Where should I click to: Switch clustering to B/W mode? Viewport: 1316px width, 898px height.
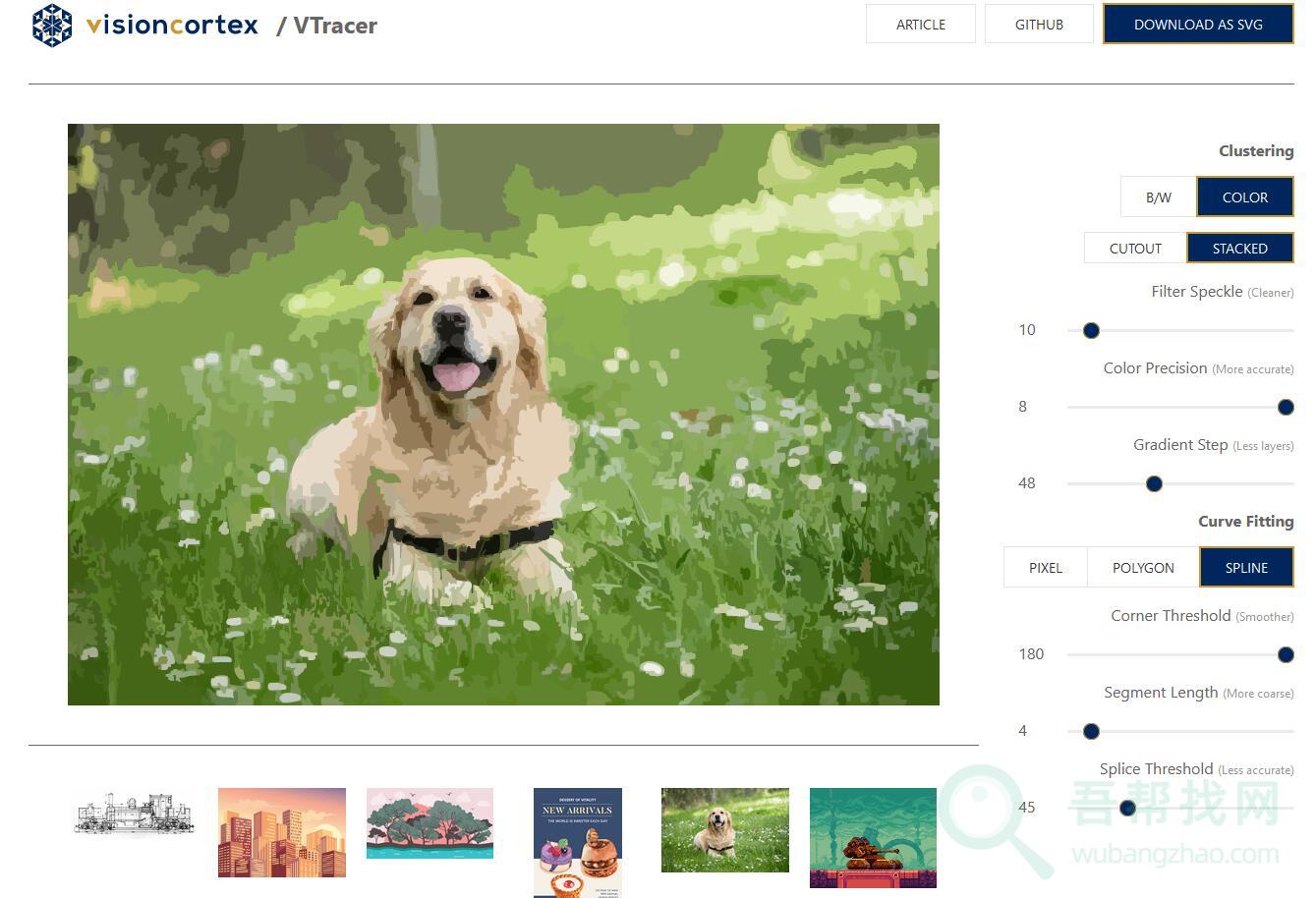(1158, 197)
